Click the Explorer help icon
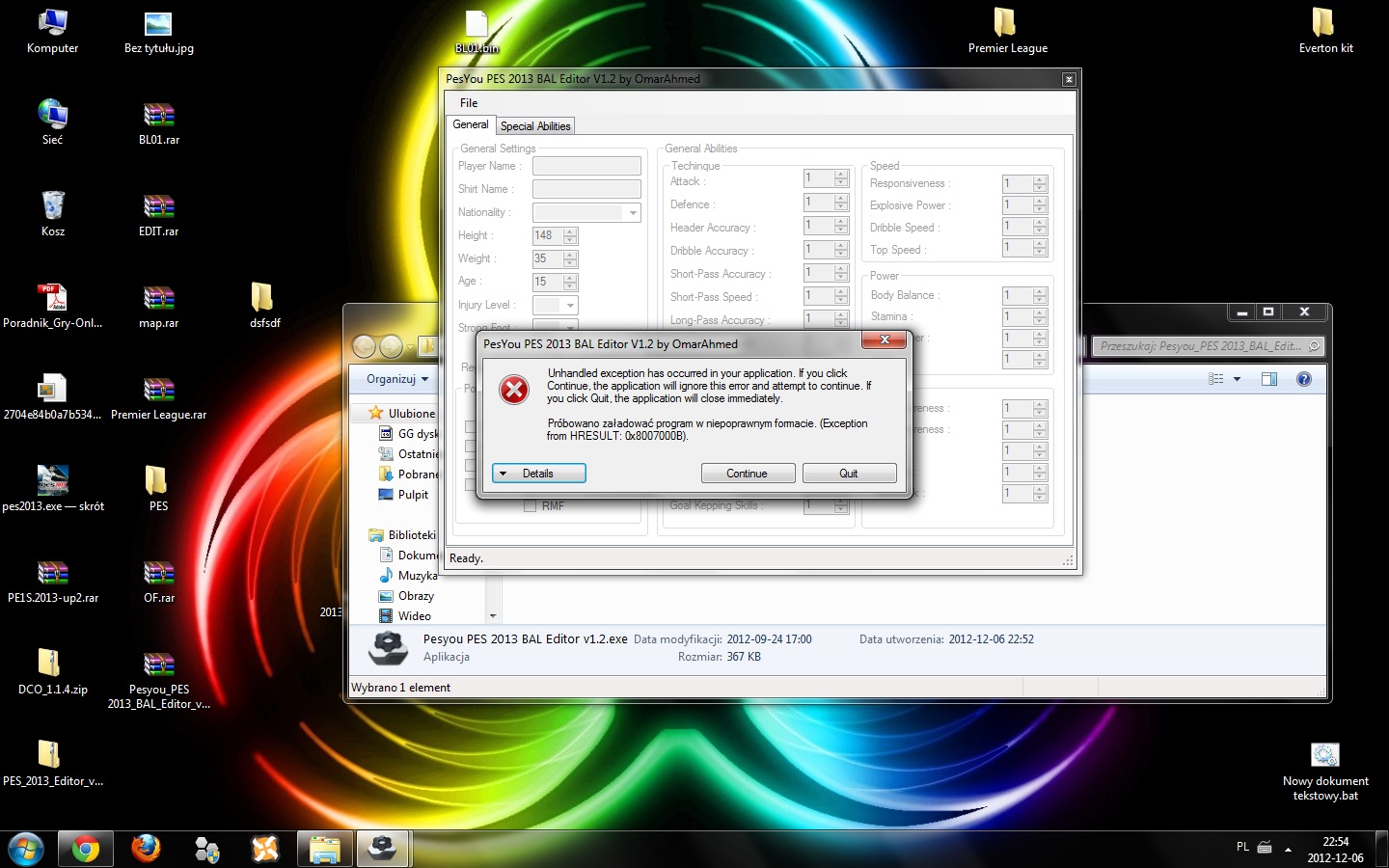This screenshot has height=868, width=1389. 1304,379
